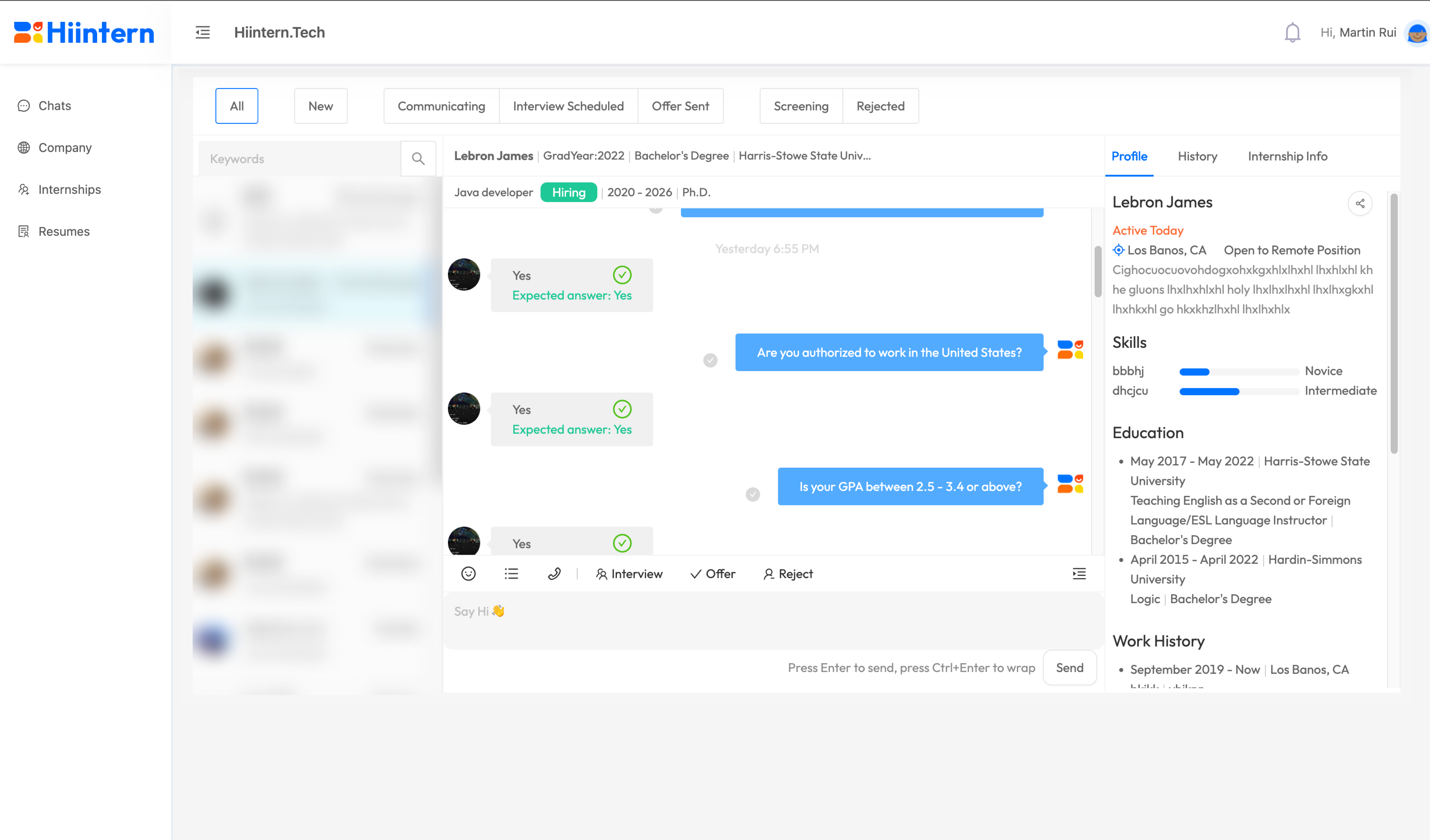Open the emoji picker
The height and width of the screenshot is (840, 1430).
468,574
